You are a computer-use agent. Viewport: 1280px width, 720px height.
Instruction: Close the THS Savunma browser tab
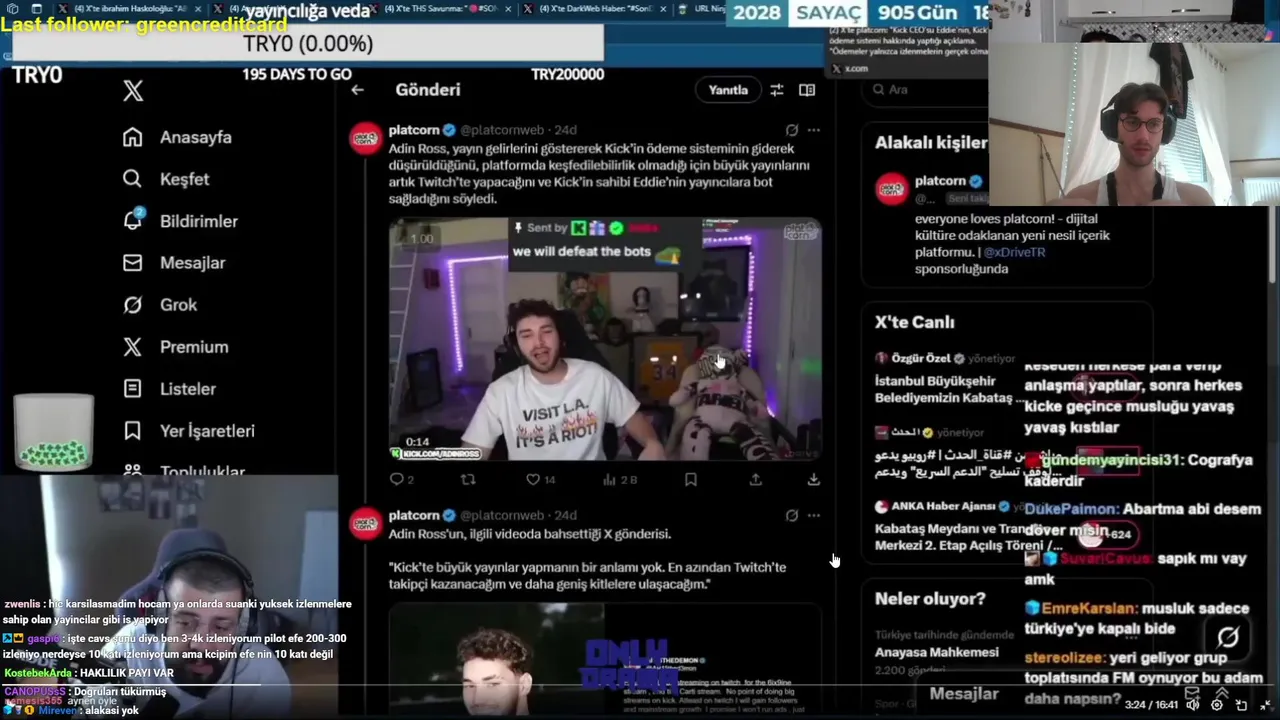[x=508, y=9]
